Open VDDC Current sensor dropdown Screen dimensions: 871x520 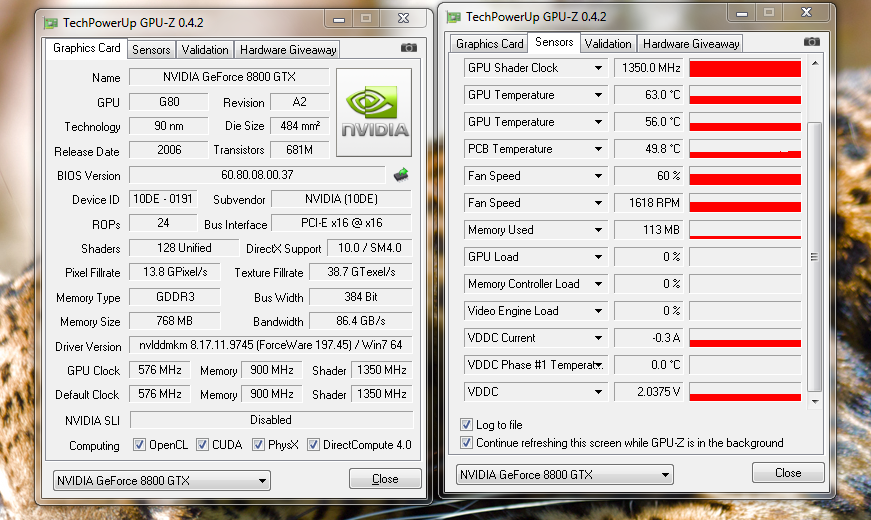click(598, 338)
